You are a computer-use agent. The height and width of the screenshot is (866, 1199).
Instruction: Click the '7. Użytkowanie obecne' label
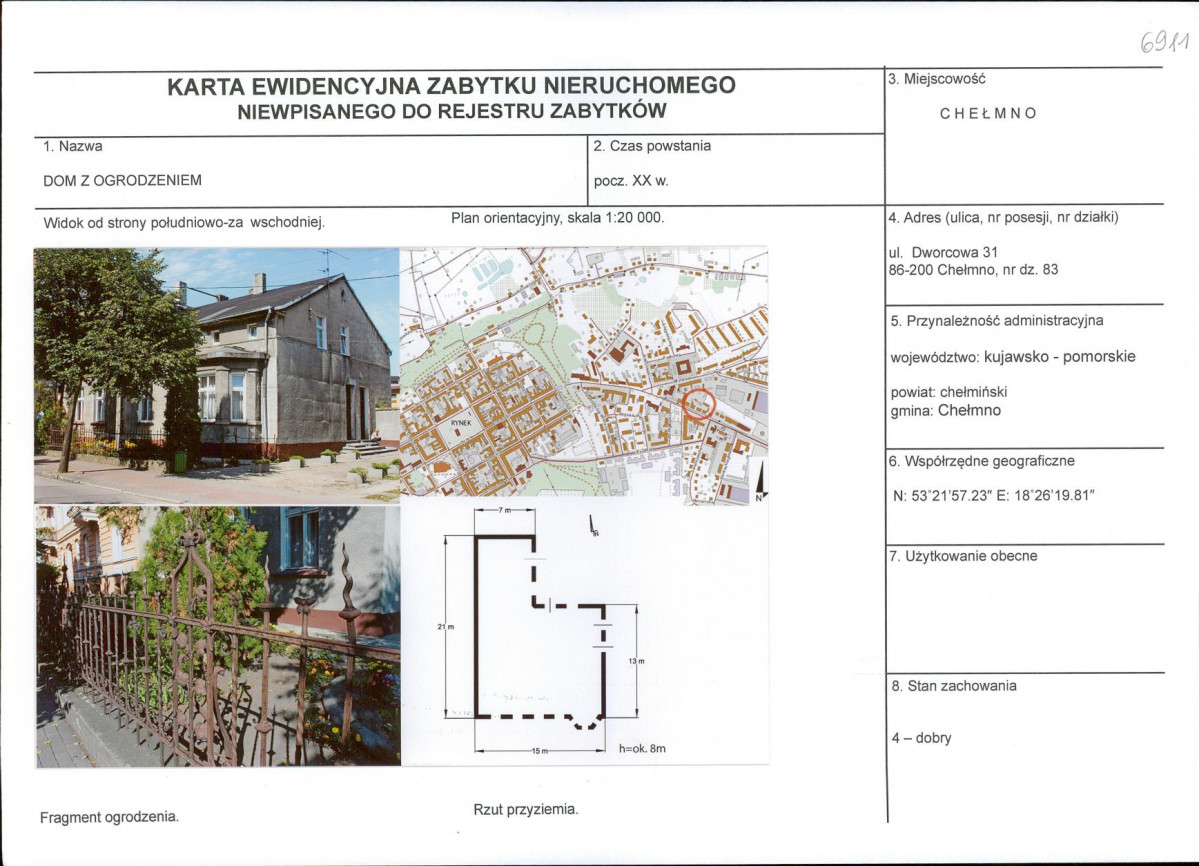tap(963, 556)
